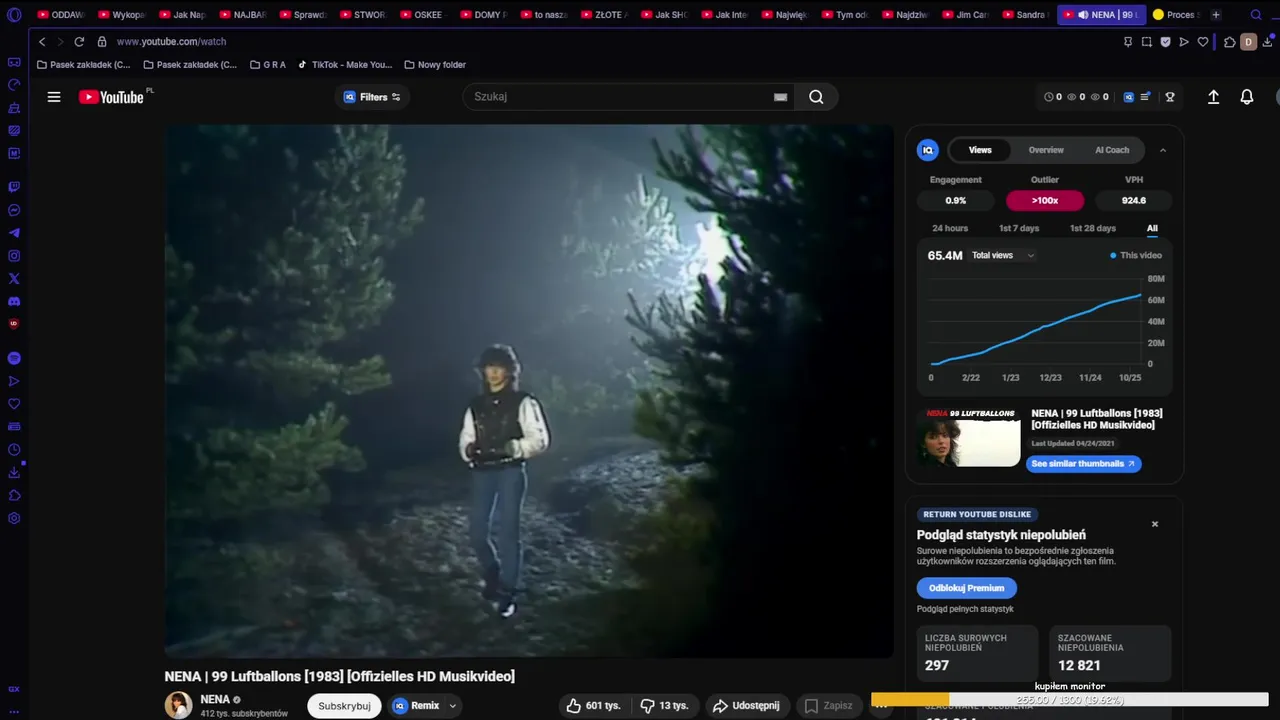The image size is (1280, 720).
Task: Switch to the Jim Car browser tab
Action: [967, 15]
